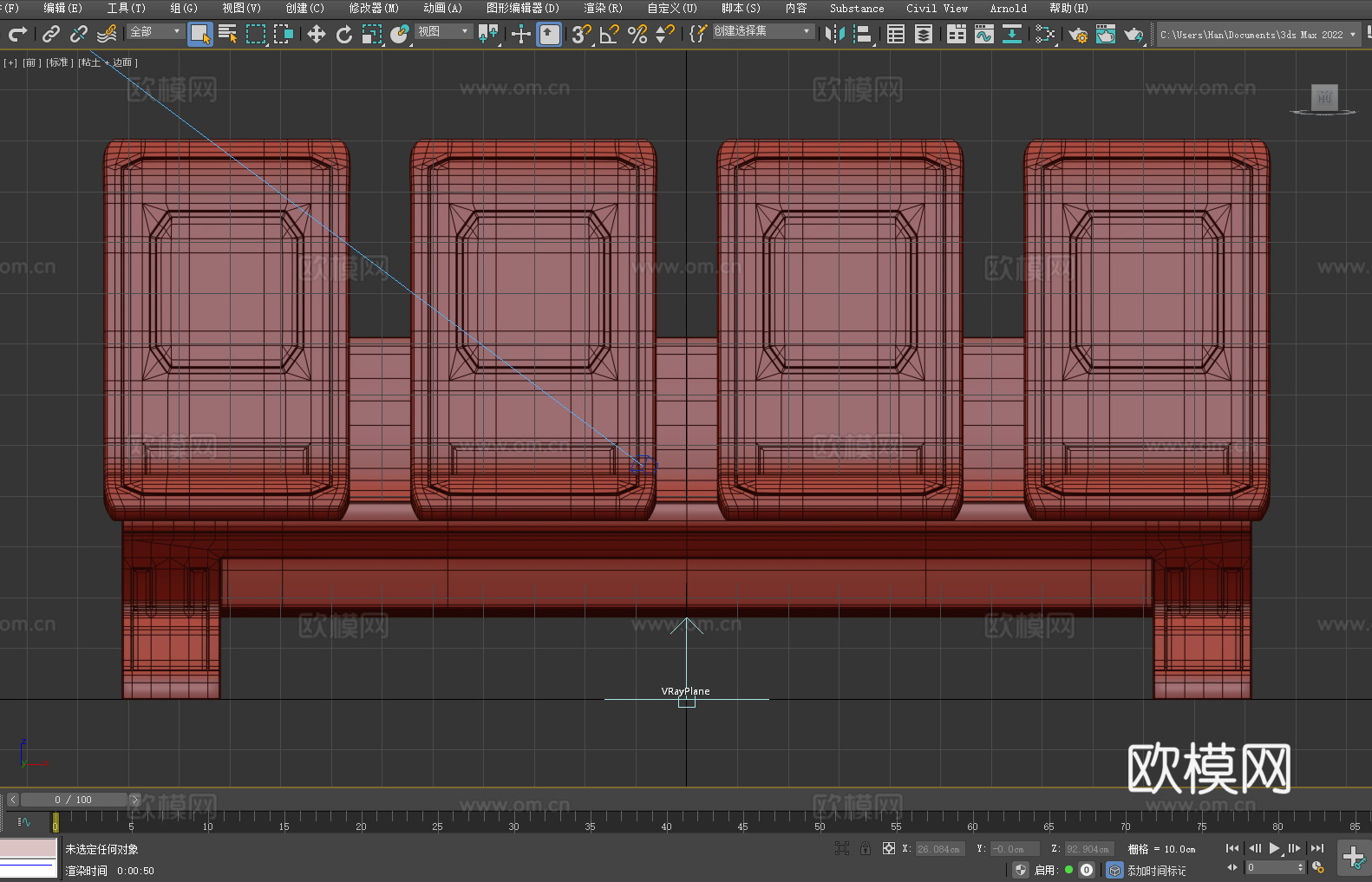This screenshot has width=1372, height=882.
Task: Activate the Select and Rotate tool
Action: pyautogui.click(x=344, y=34)
